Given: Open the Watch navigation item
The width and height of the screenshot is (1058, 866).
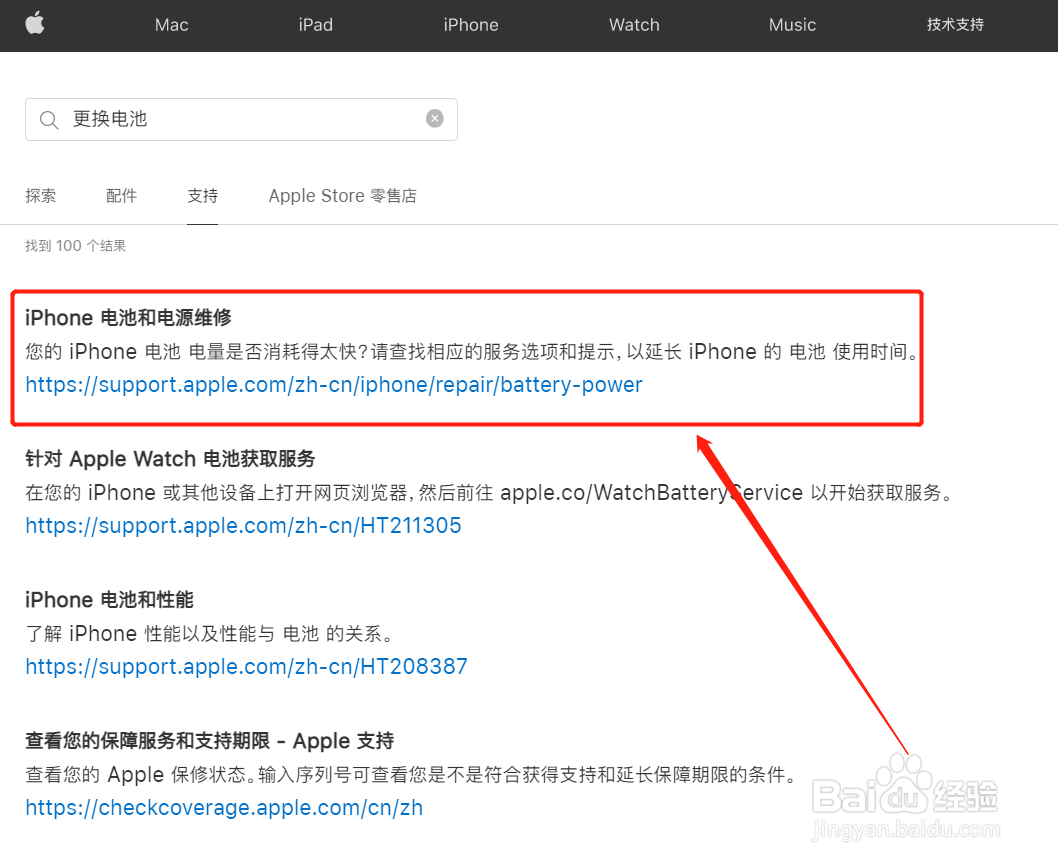Looking at the screenshot, I should [634, 25].
